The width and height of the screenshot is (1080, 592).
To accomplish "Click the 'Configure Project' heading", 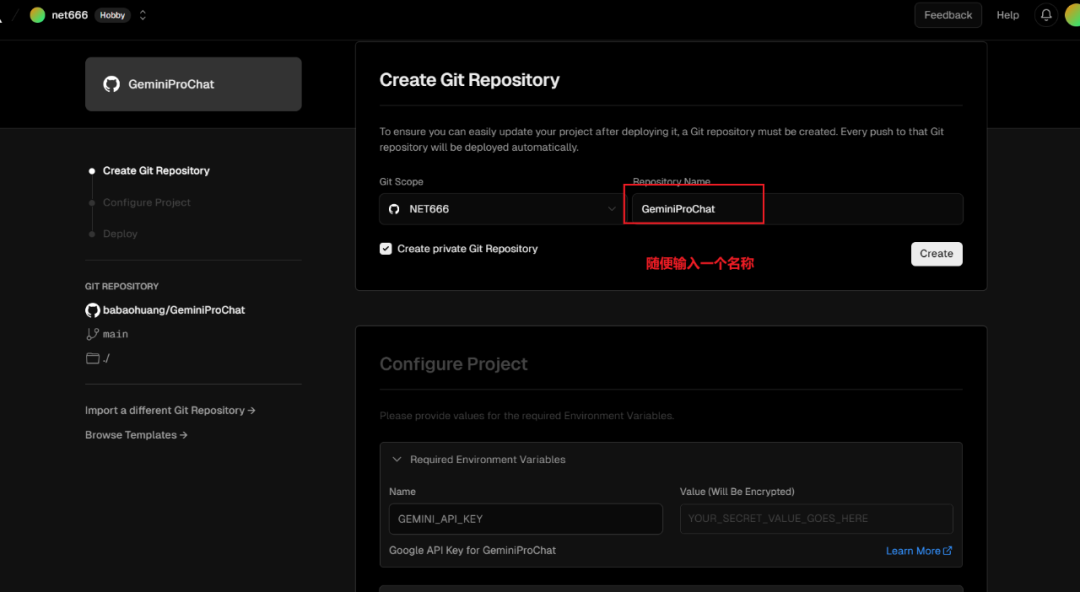I will pyautogui.click(x=453, y=364).
